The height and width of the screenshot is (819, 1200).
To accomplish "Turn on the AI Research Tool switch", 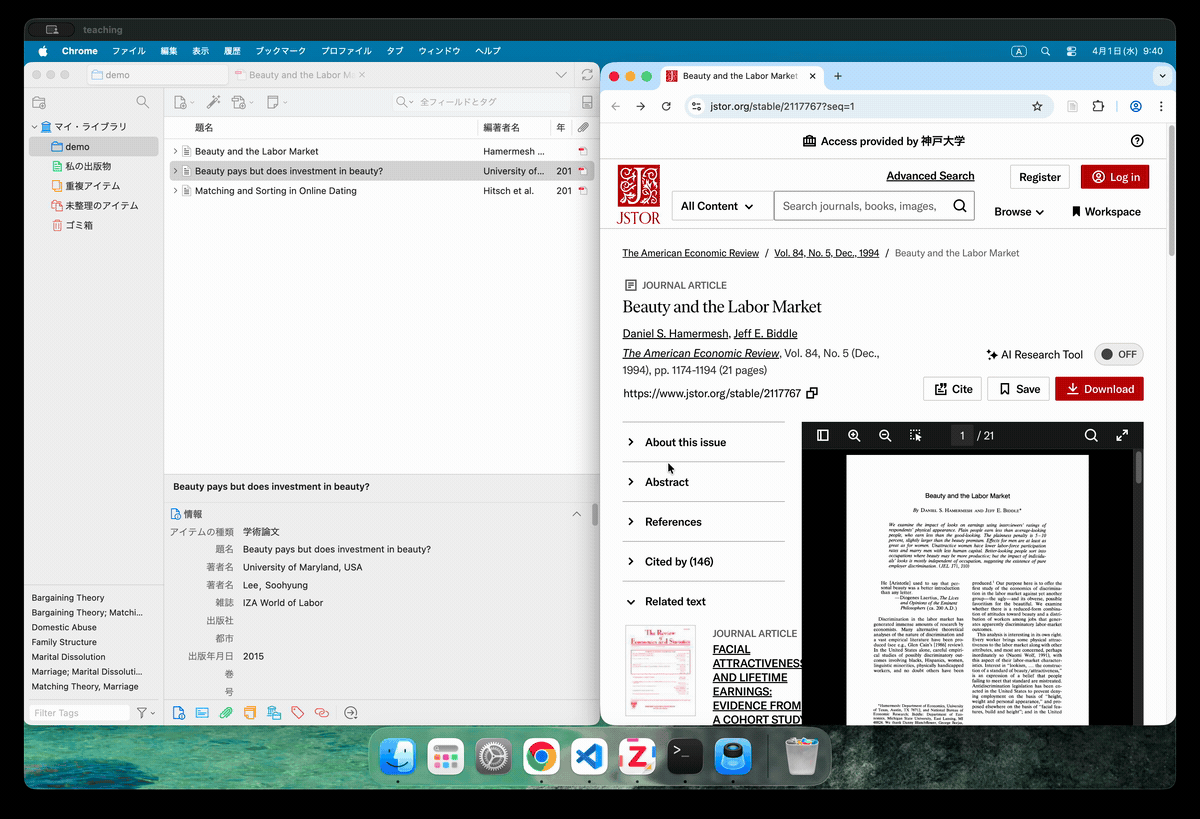I will tap(1118, 355).
